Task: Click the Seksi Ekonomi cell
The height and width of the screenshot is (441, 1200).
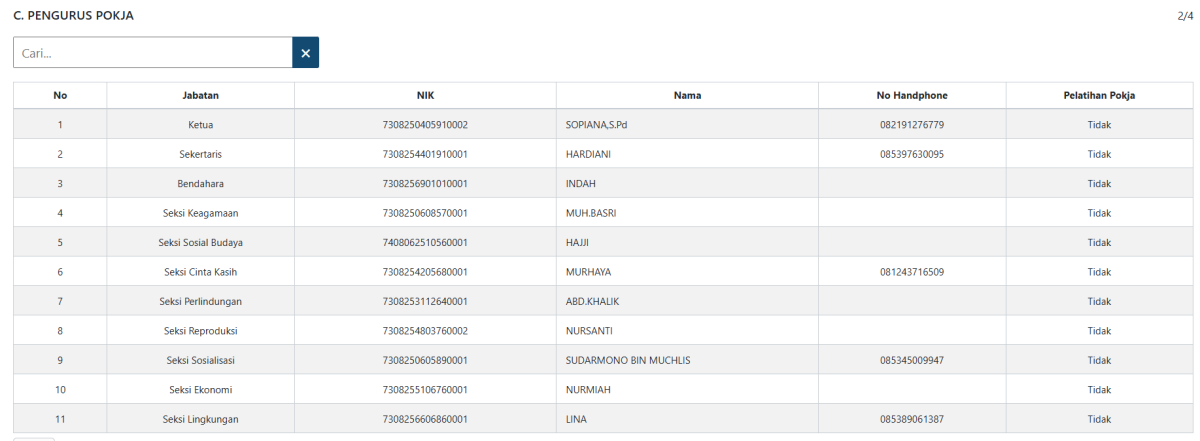Action: click(200, 389)
